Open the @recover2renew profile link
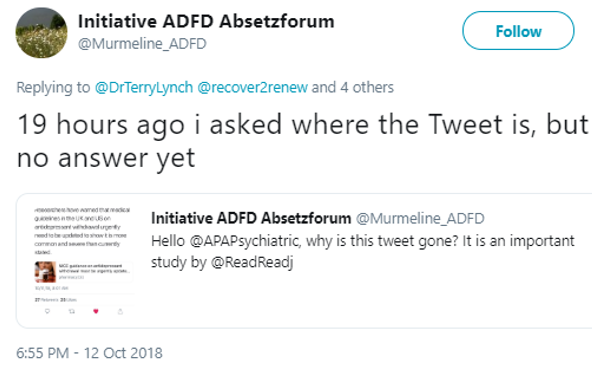The height and width of the screenshot is (372, 592). 253,87
